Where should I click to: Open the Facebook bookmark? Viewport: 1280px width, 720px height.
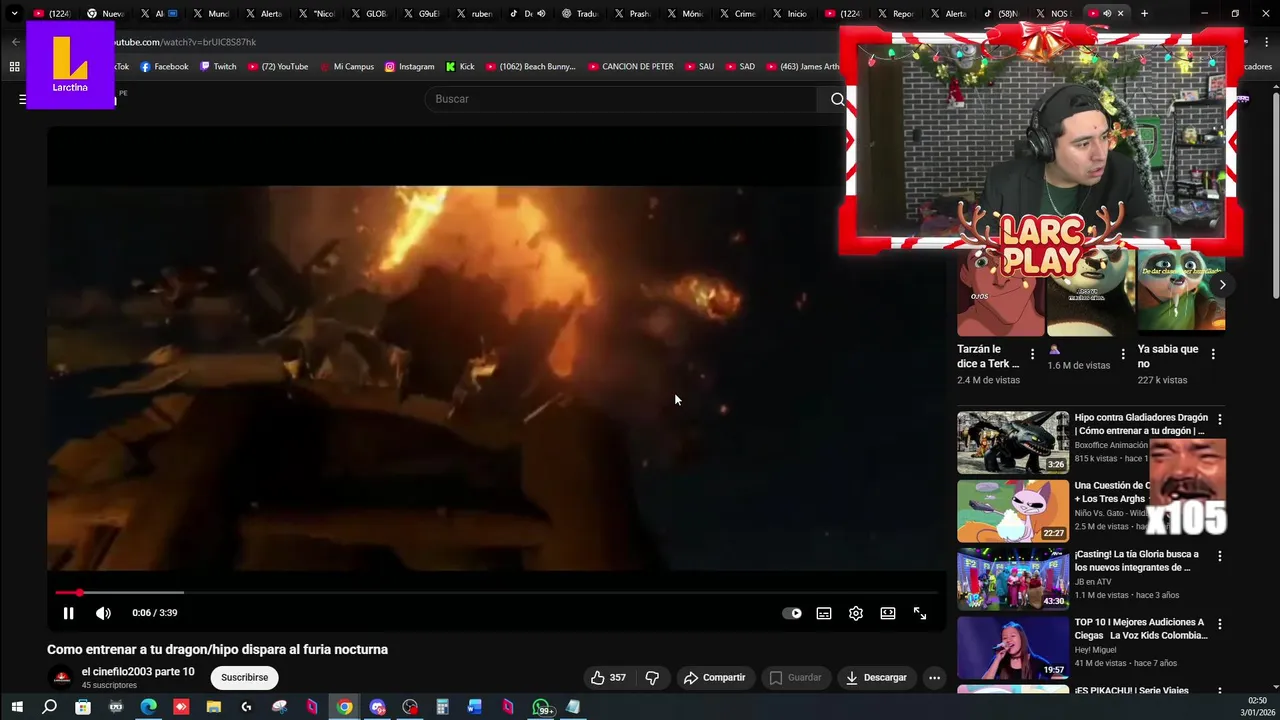tap(164, 67)
